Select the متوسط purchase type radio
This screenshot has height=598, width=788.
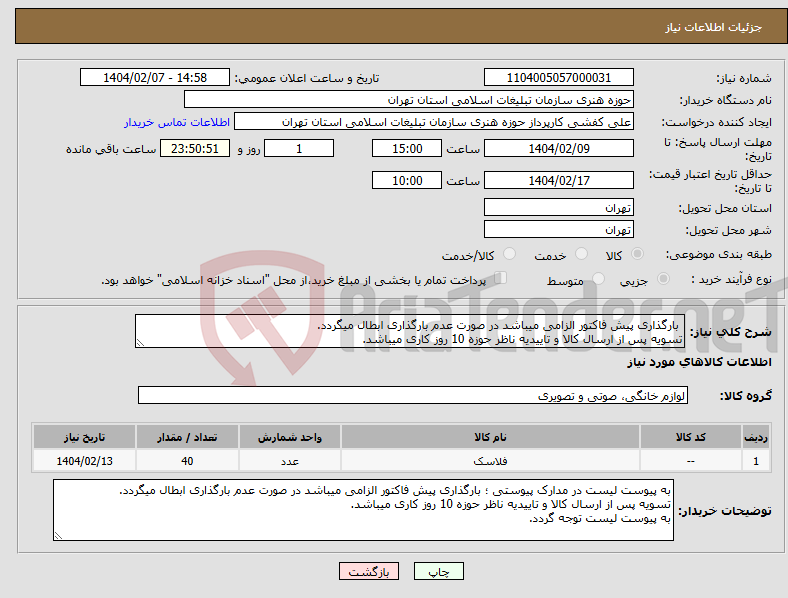pyautogui.click(x=598, y=279)
